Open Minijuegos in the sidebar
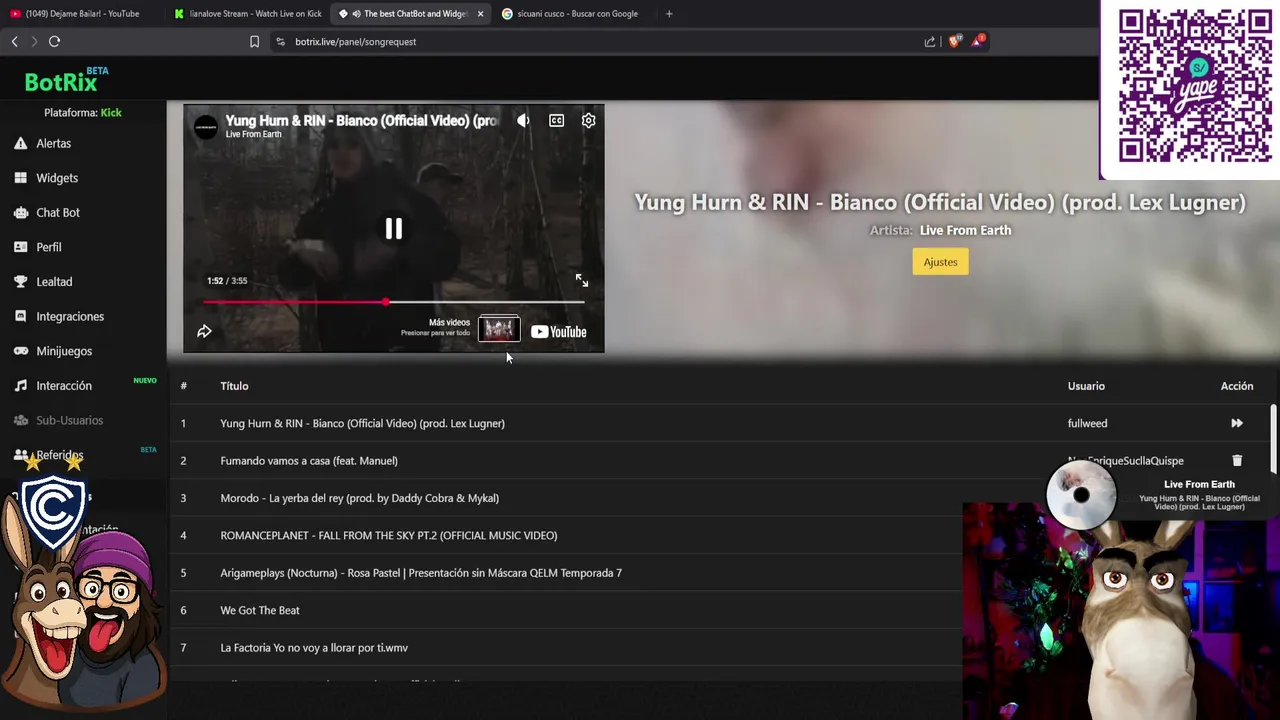The width and height of the screenshot is (1280, 720). tap(64, 351)
